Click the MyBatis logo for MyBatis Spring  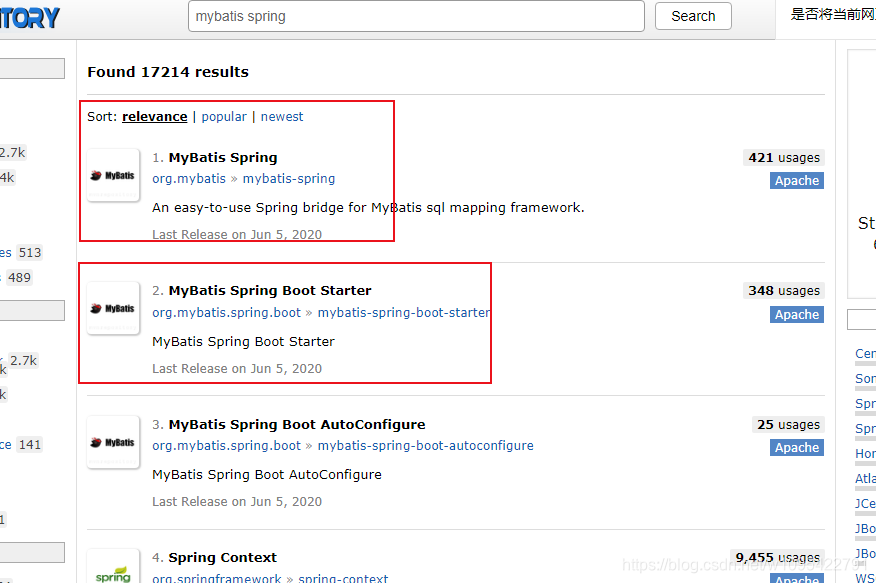113,175
